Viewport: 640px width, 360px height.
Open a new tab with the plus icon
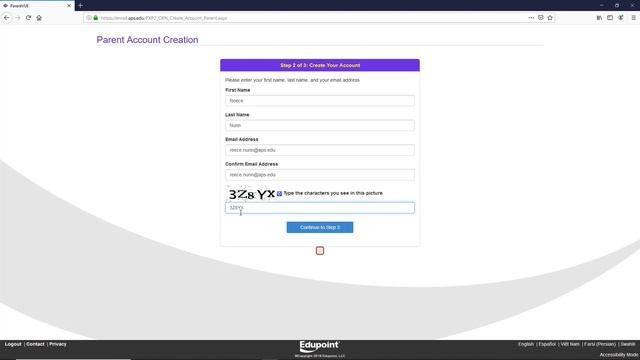click(80, 6)
